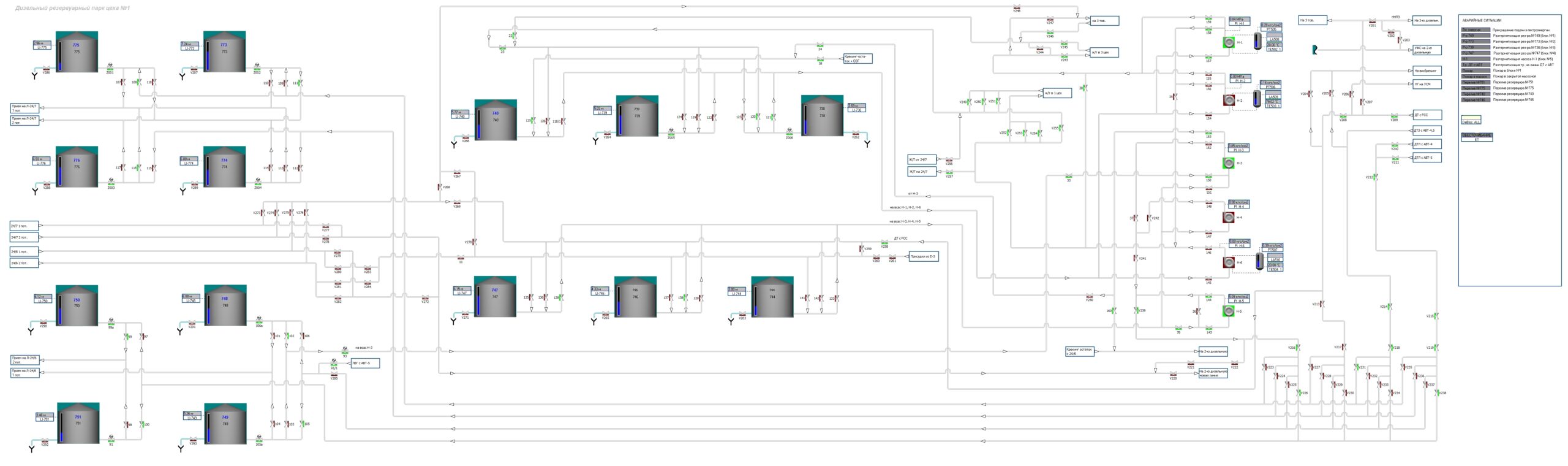Click "Крекинг-остаток + ОВГ" box

point(858,59)
